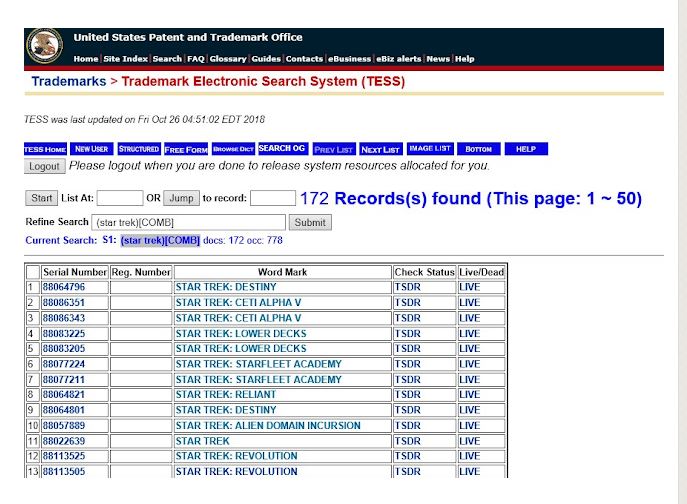Open serial number 88083205
Viewport: 687px width, 504px height.
64,348
